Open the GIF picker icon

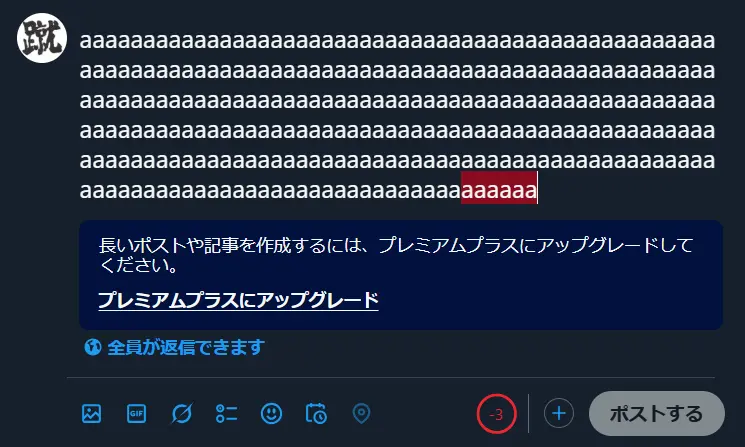[x=136, y=413]
